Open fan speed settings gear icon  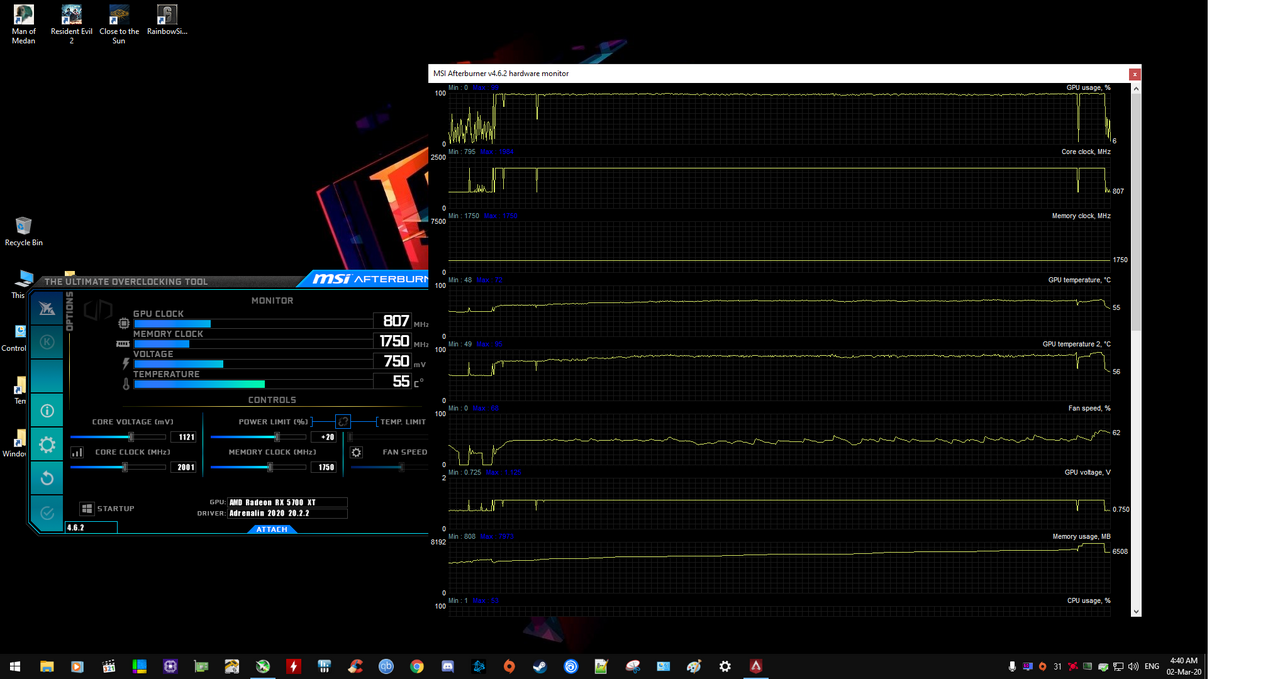point(357,452)
